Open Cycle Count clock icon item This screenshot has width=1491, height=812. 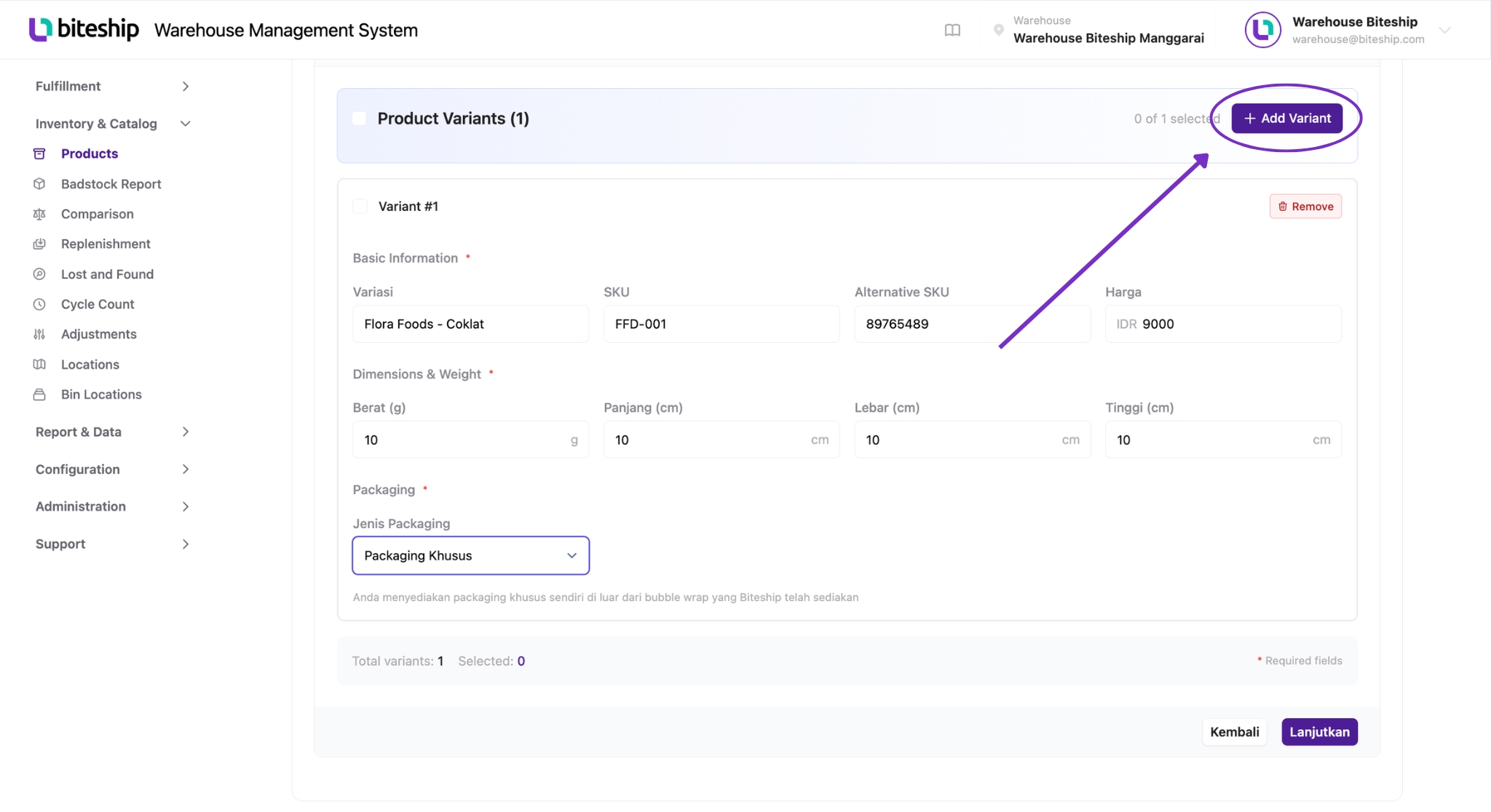coord(98,304)
